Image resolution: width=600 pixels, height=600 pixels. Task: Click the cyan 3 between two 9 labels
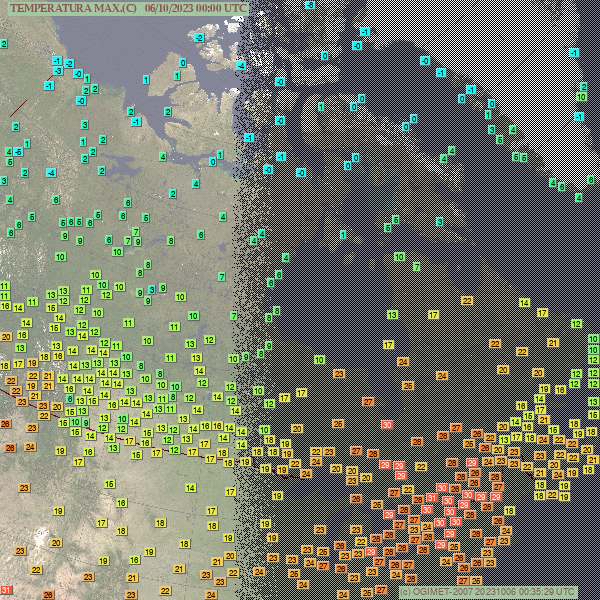coord(152,290)
